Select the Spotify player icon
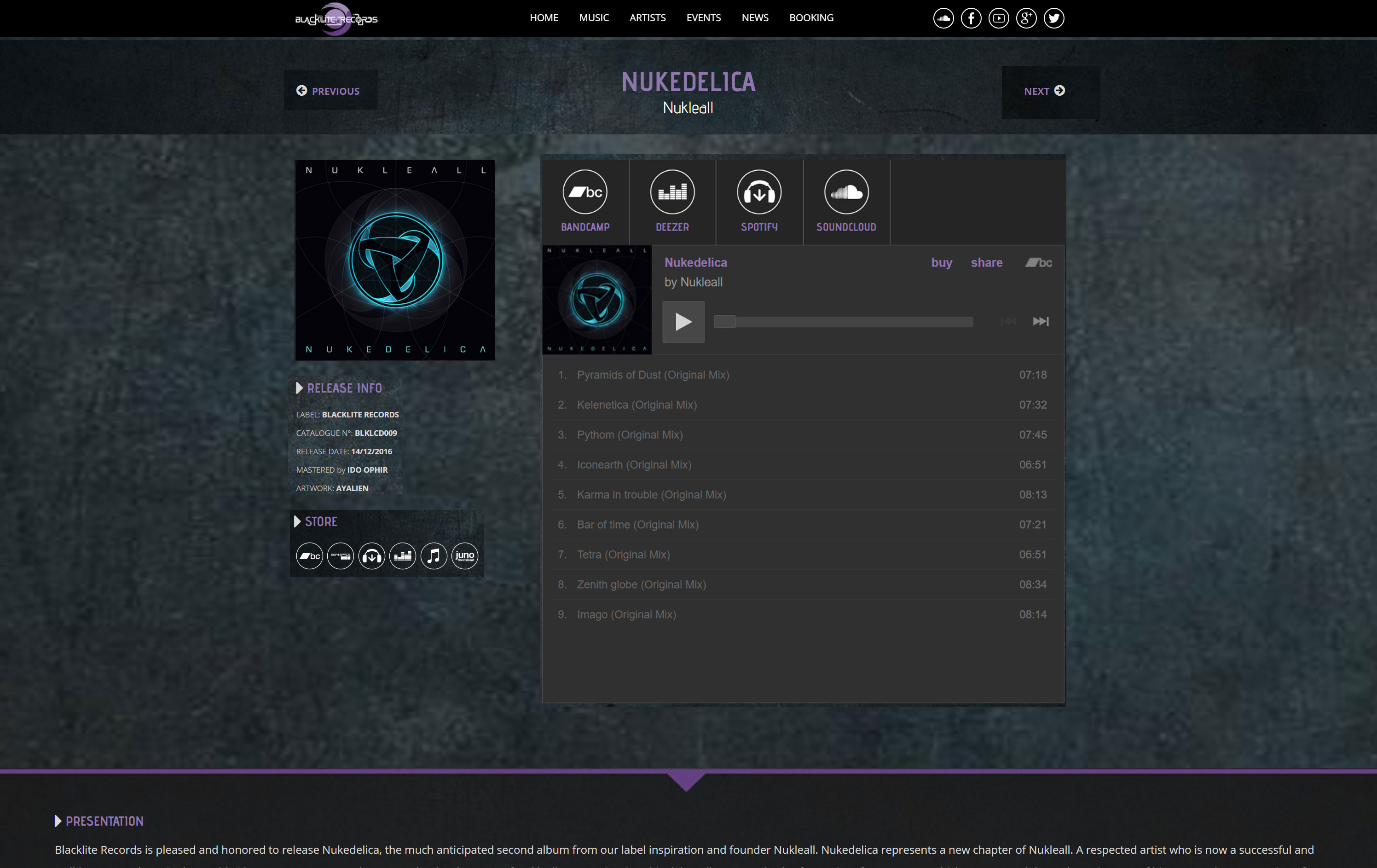 (759, 193)
